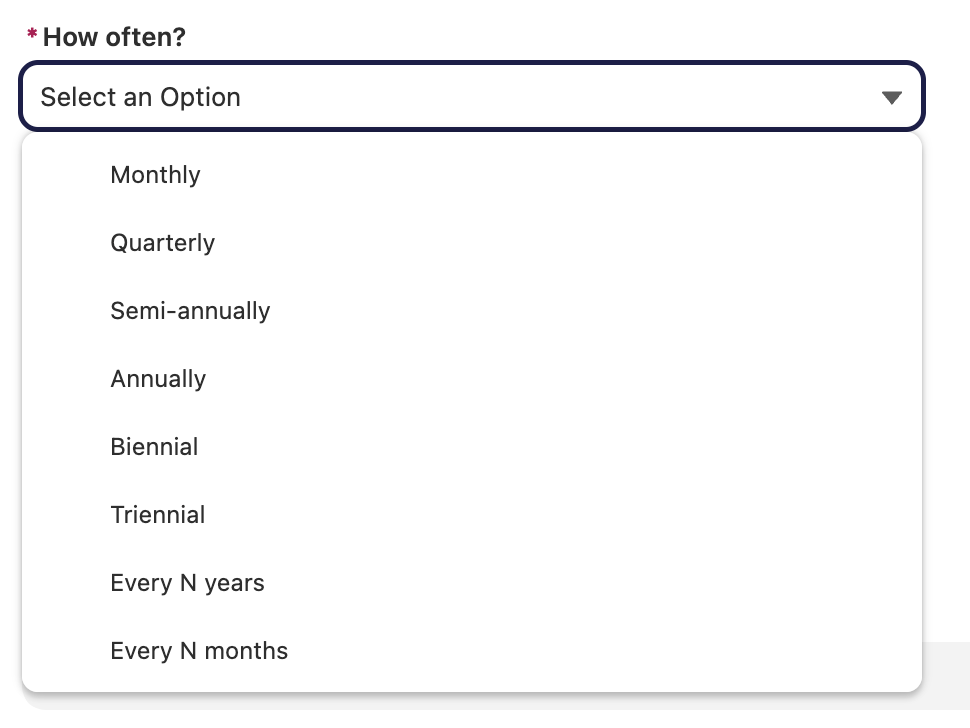Set frequency to once a month

point(471,175)
